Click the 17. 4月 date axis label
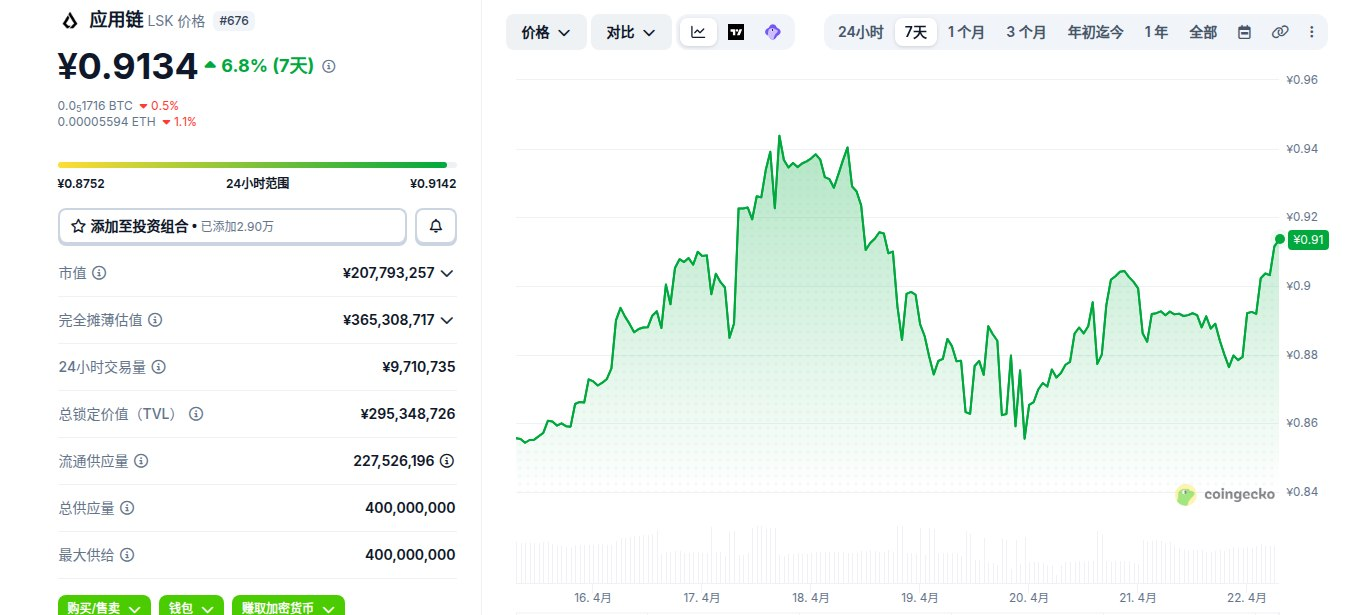Screen dimensions: 1360x615 coord(702,597)
